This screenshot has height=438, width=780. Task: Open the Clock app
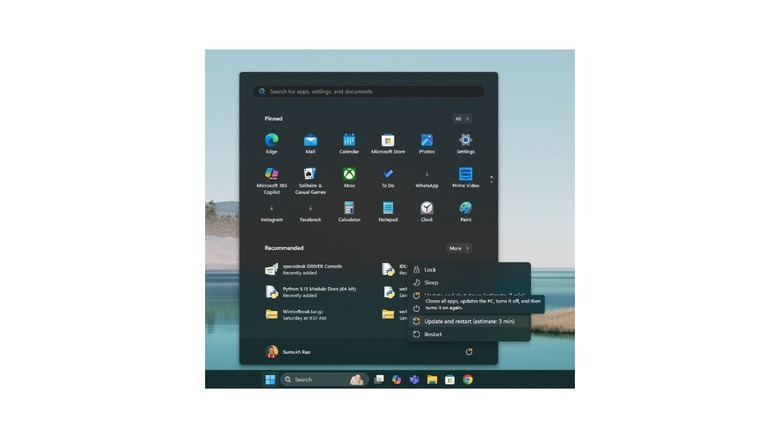(x=427, y=212)
